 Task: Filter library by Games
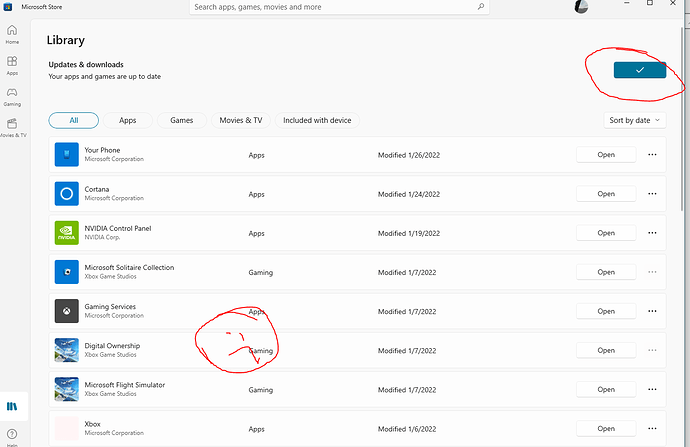coord(181,120)
